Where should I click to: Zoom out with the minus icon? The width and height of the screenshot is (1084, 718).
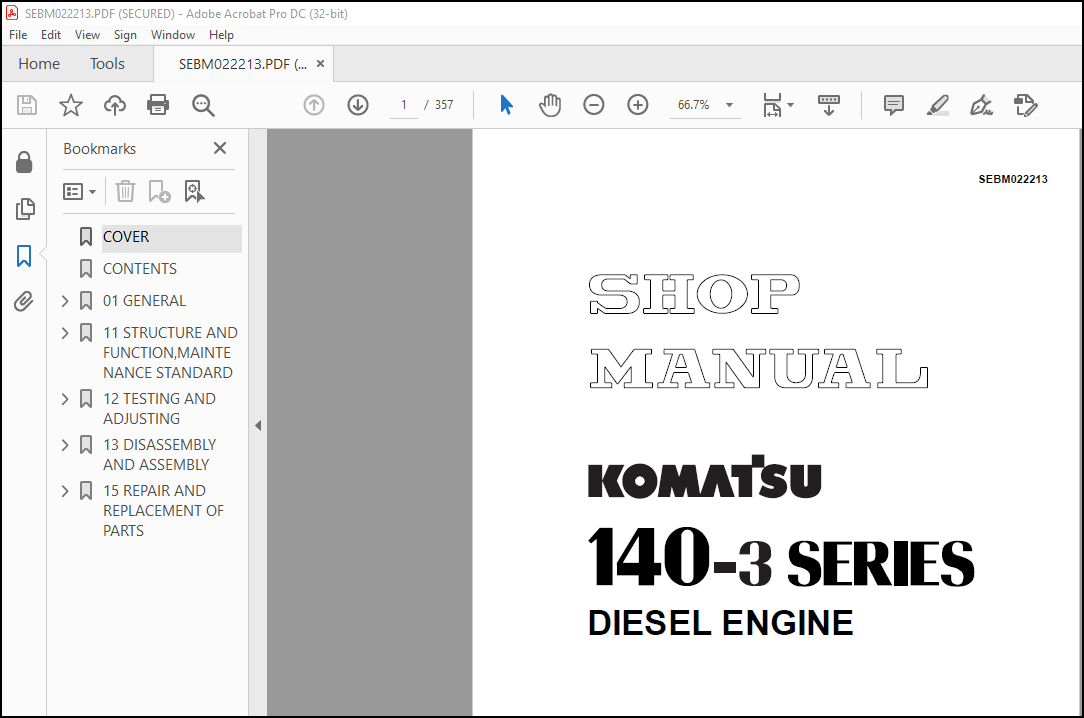594,105
